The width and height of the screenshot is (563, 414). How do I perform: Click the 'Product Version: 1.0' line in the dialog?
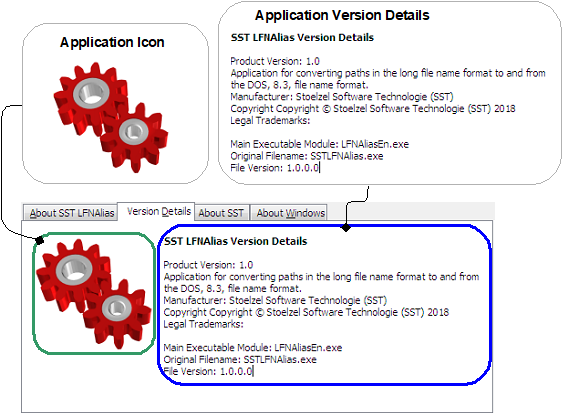pos(208,265)
